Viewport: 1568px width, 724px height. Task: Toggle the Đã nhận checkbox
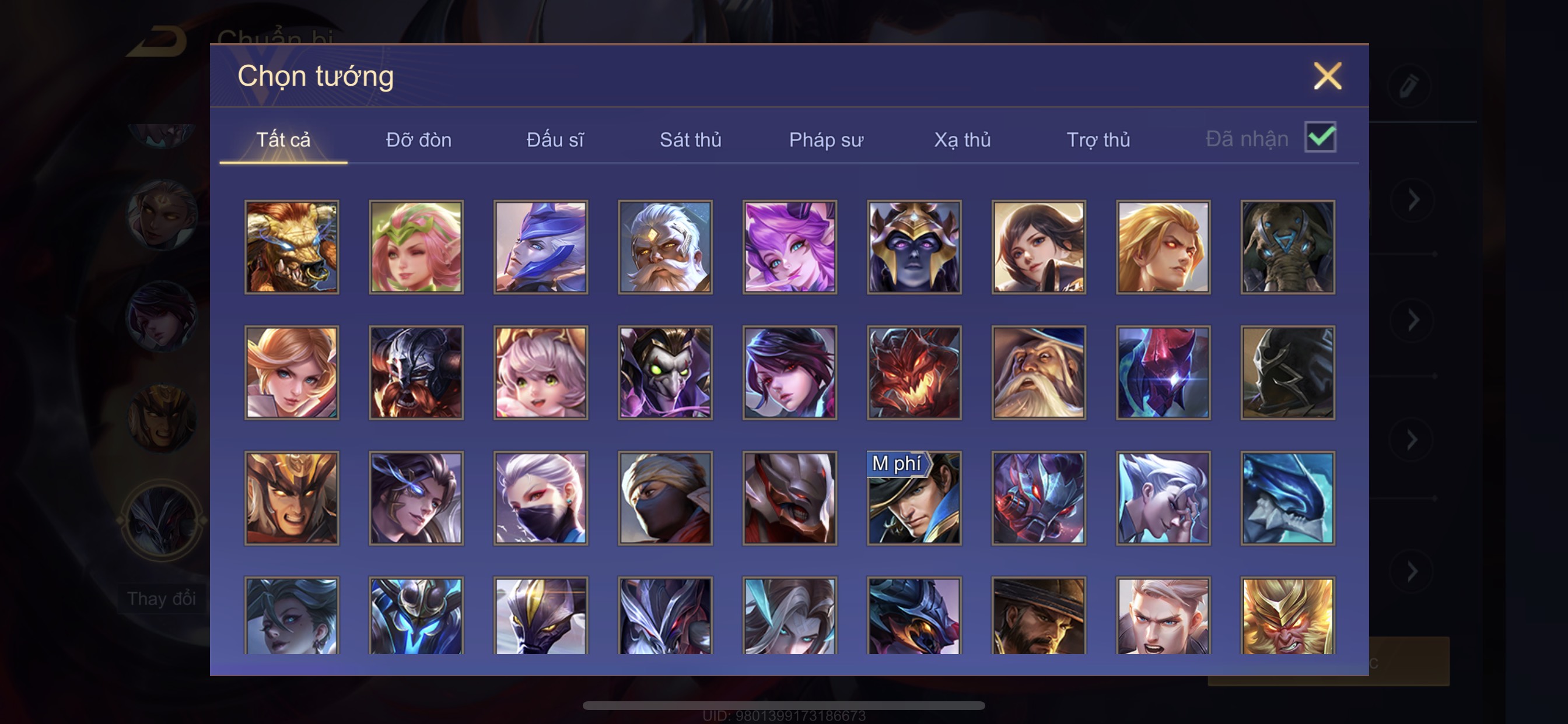pyautogui.click(x=1319, y=138)
